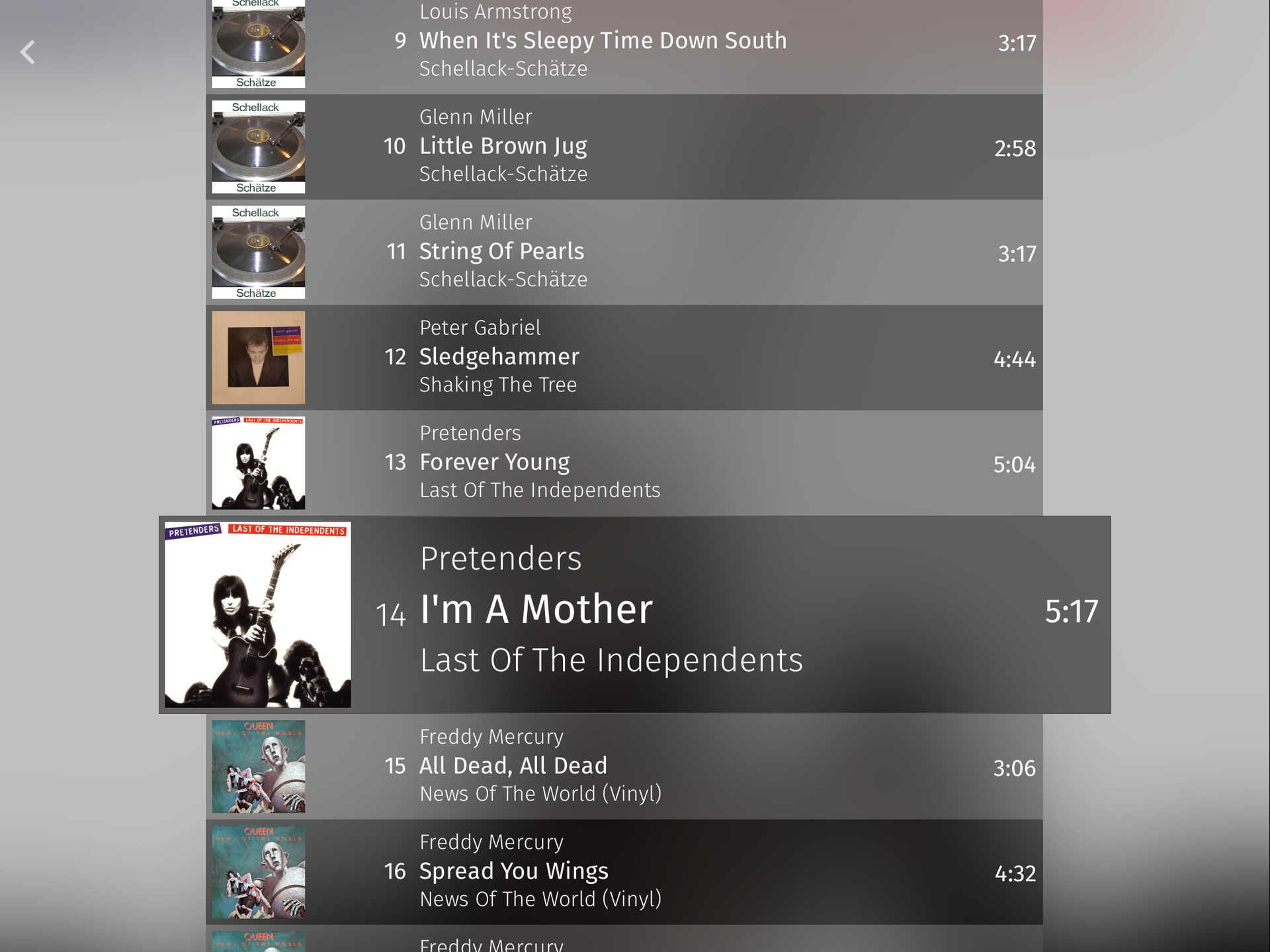
Task: Tap the Pretenders cover beside Forever Young
Action: 258,463
